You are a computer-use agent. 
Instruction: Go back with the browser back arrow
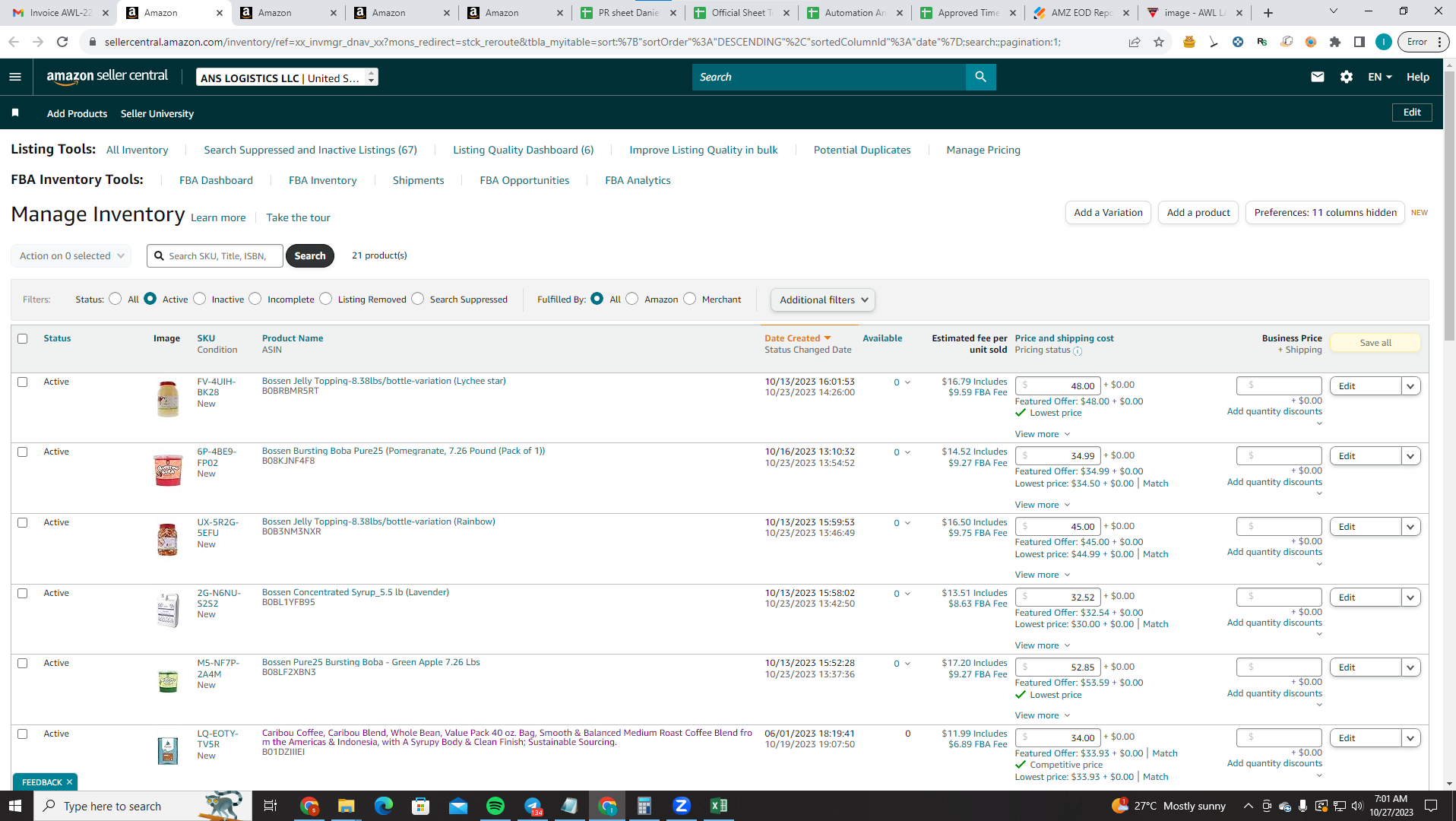click(x=14, y=42)
